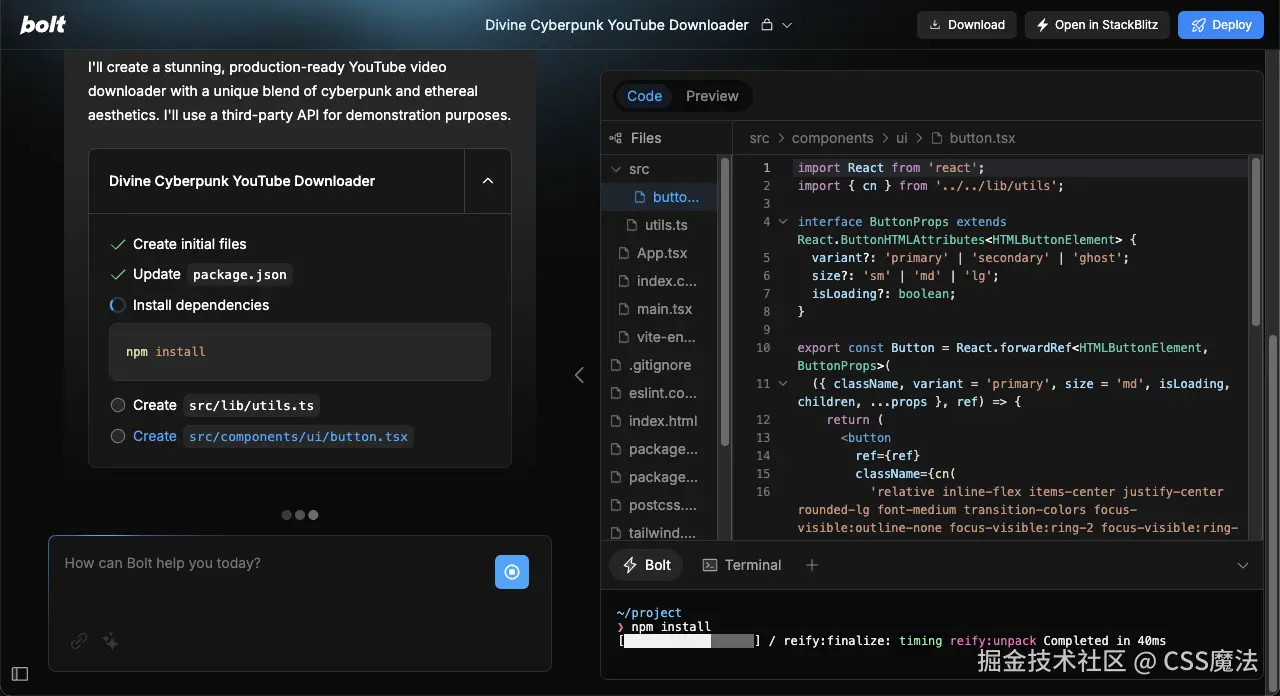Click the enhance prompt sparkle icon
Image resolution: width=1280 pixels, height=696 pixels.
pyautogui.click(x=111, y=642)
